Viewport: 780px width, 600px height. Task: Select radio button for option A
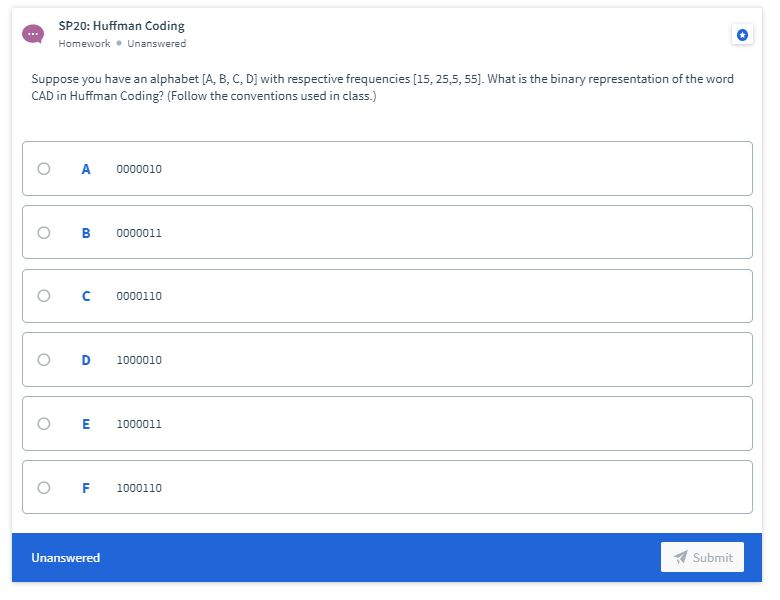44,169
